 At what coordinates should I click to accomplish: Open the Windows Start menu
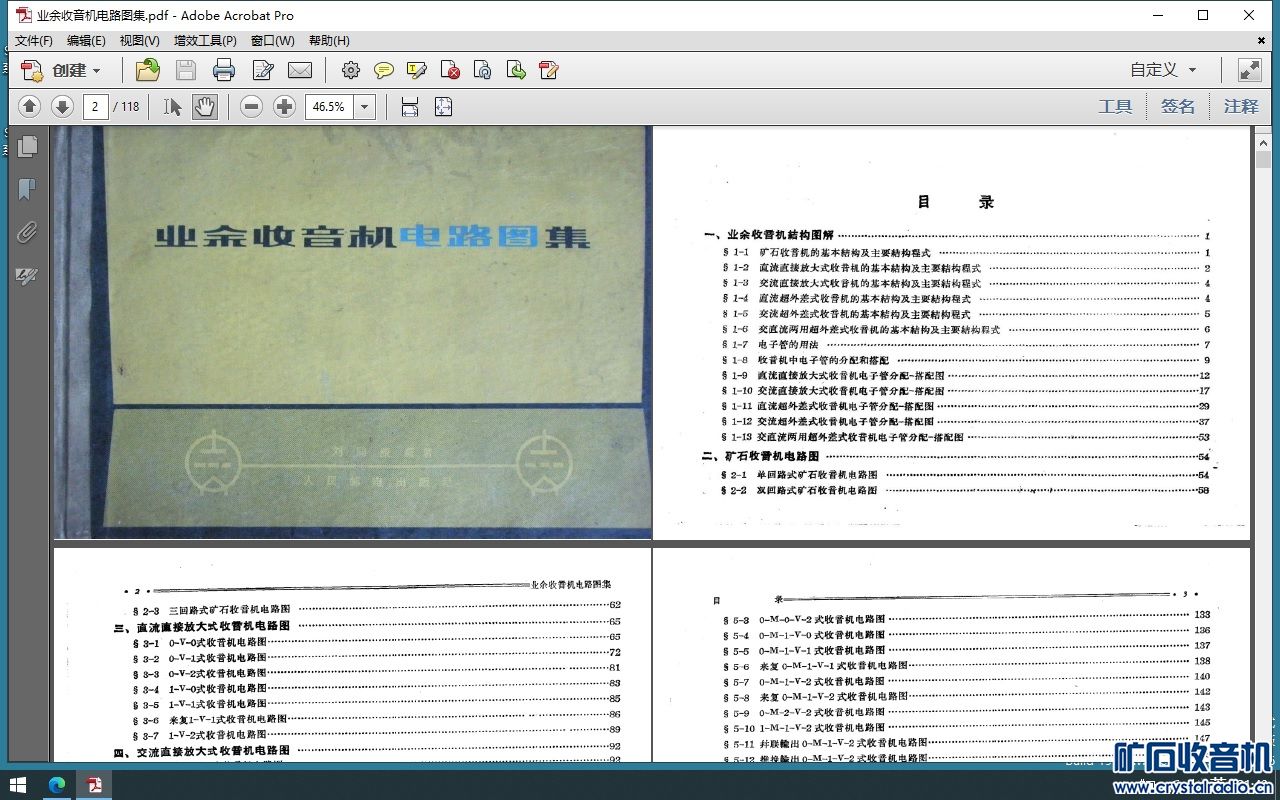coord(18,784)
